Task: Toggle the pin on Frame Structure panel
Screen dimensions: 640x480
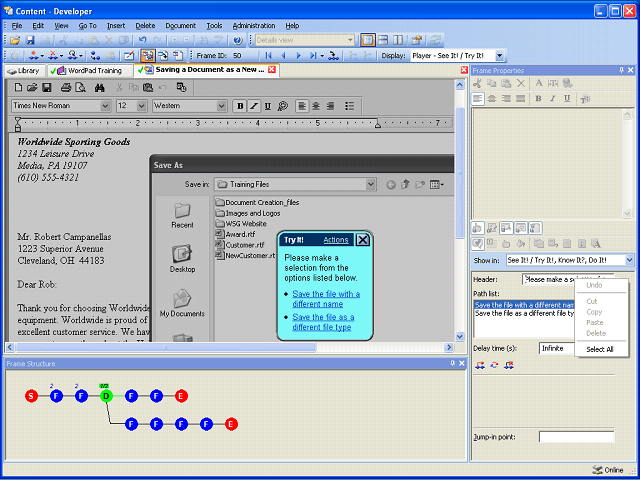Action: click(x=452, y=363)
